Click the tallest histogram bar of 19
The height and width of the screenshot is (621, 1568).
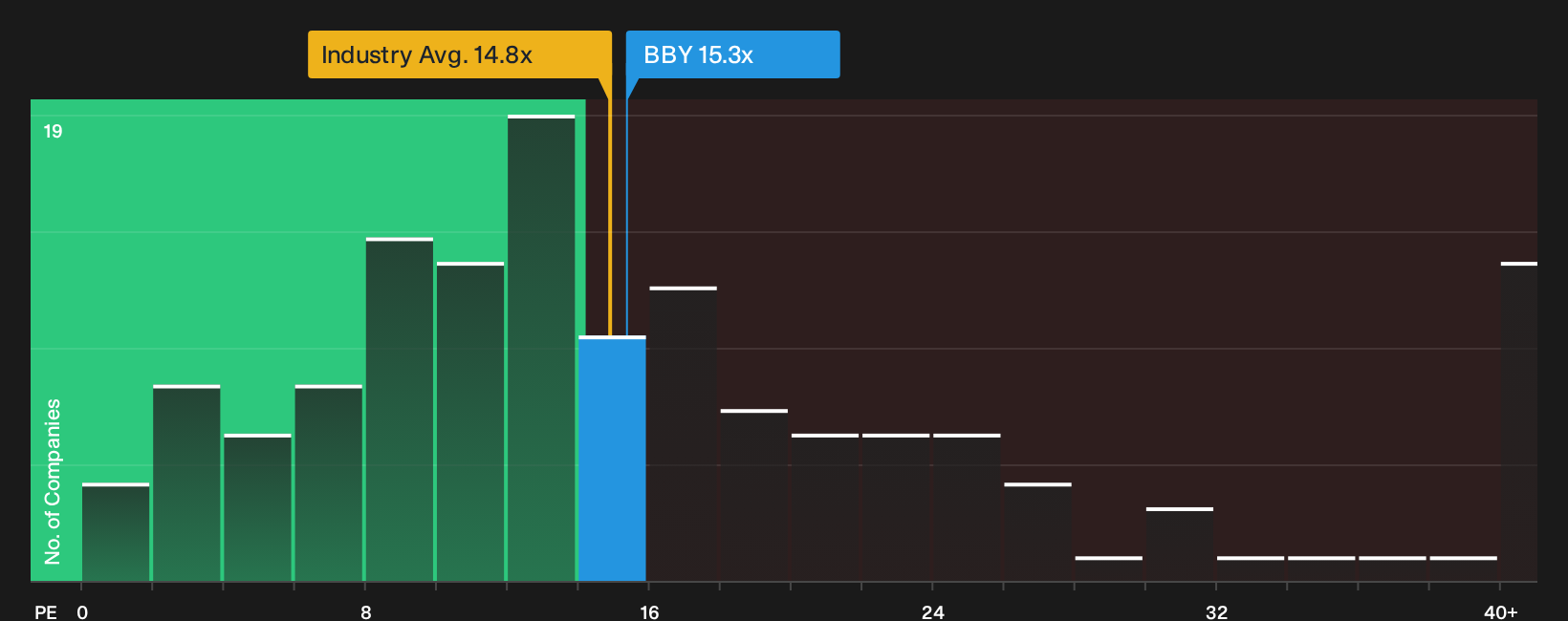tap(541, 349)
